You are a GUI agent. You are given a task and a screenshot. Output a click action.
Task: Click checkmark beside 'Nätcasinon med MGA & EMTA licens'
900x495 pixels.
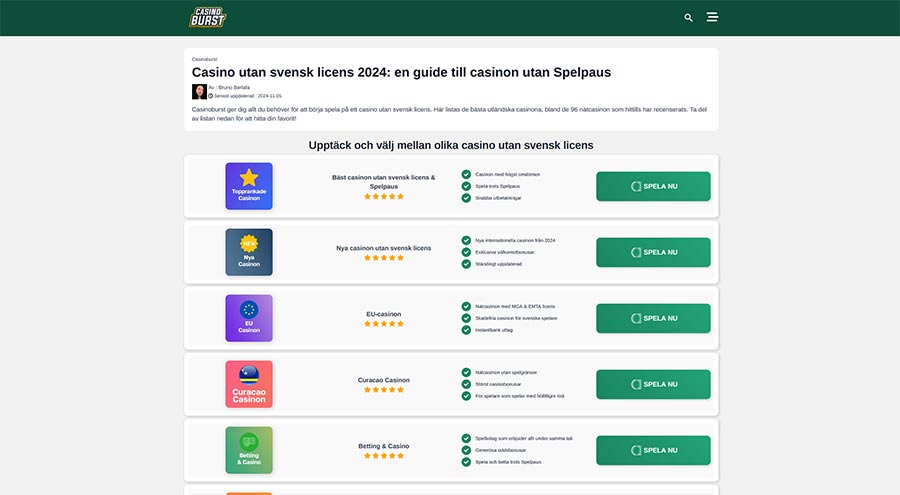click(x=466, y=306)
